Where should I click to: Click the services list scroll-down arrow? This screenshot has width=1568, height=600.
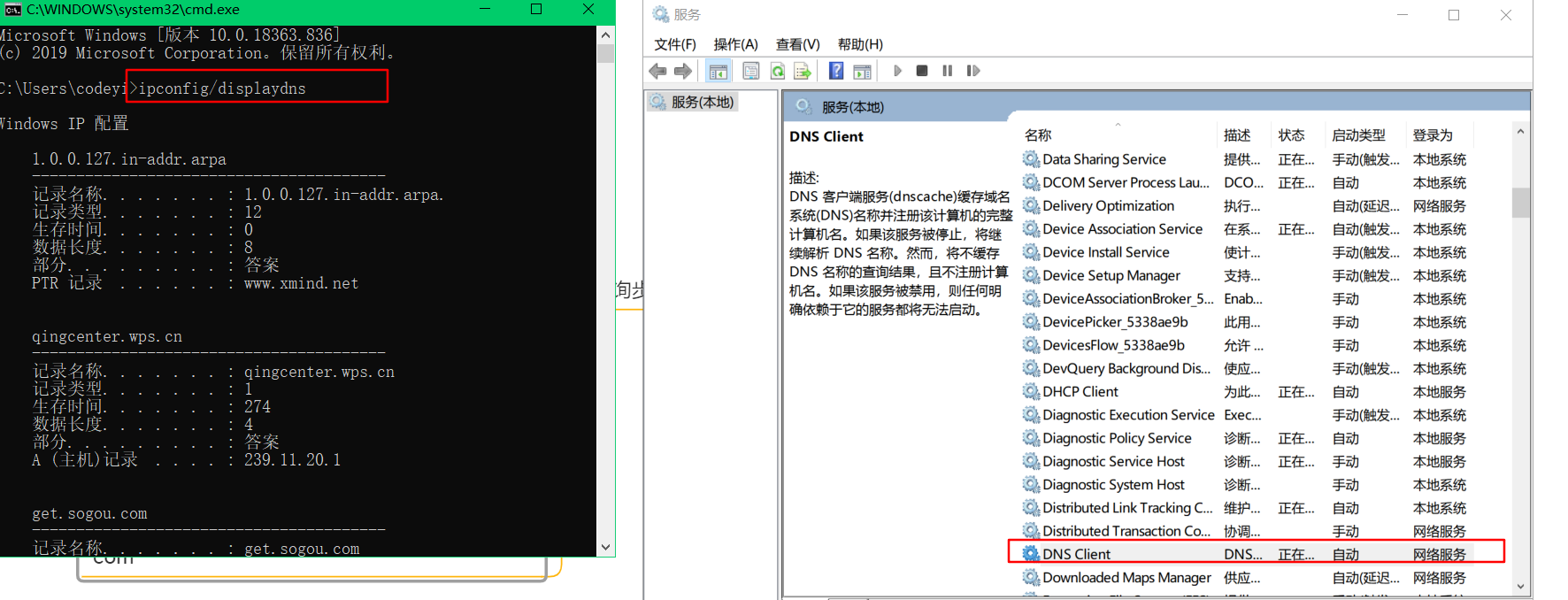(x=1520, y=586)
